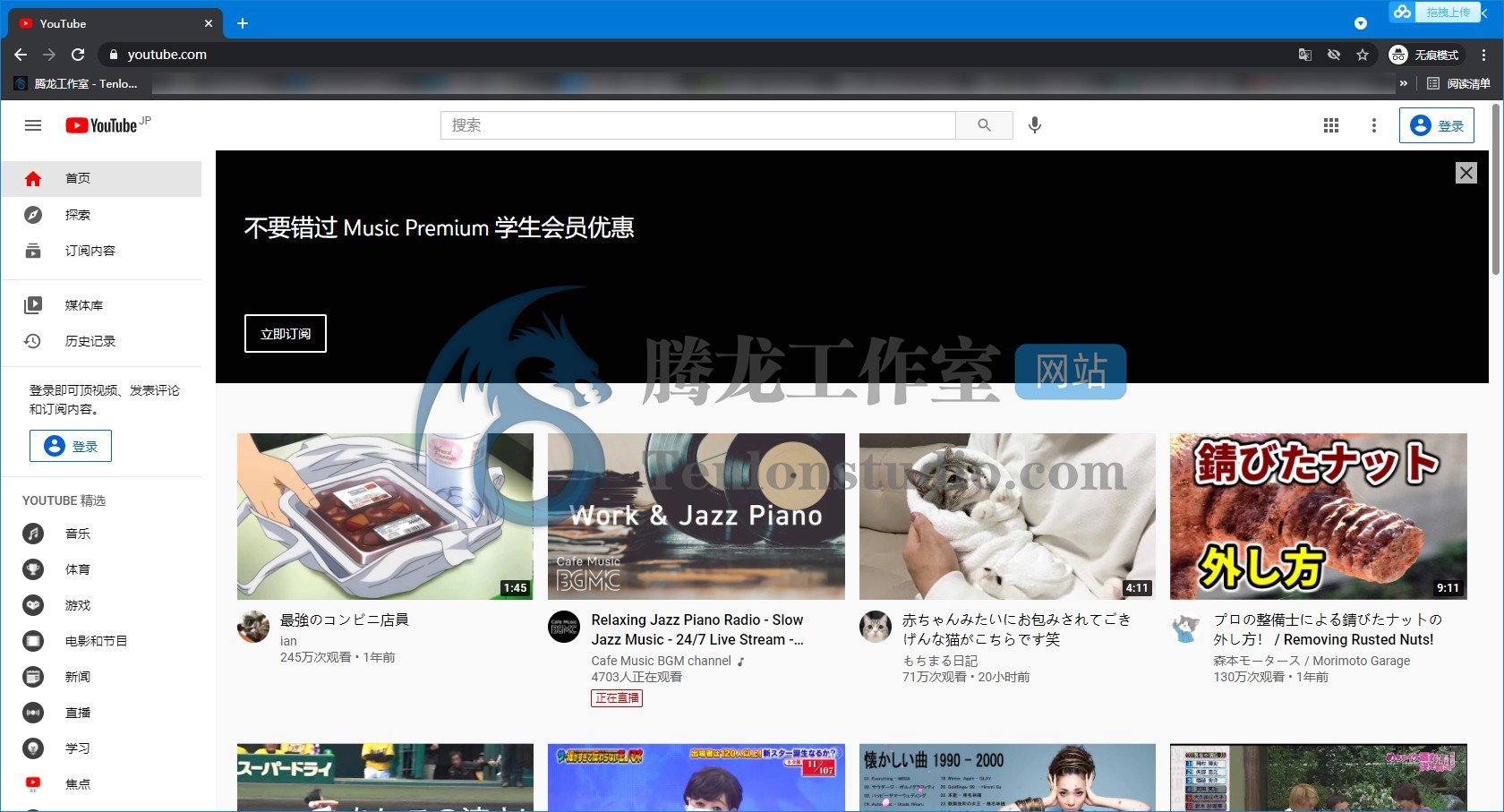
Task: Open 焦点 category
Action: (x=101, y=784)
